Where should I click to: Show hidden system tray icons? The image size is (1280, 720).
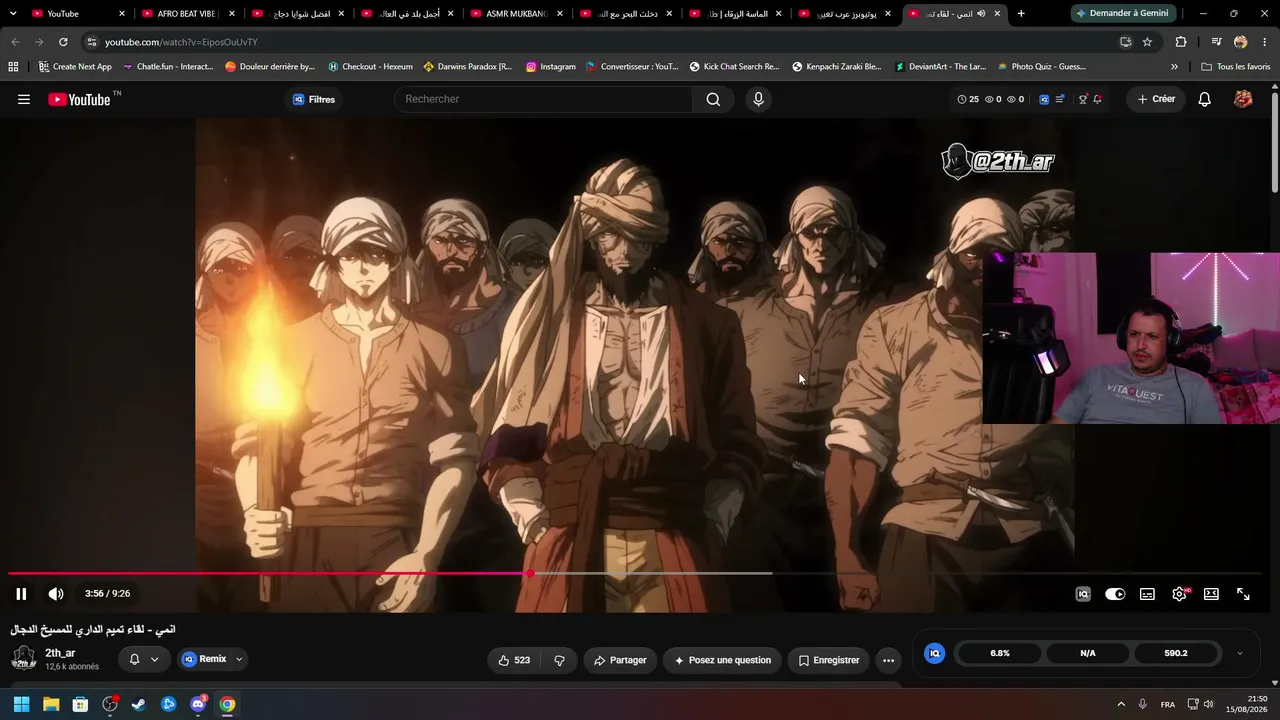coord(1121,704)
